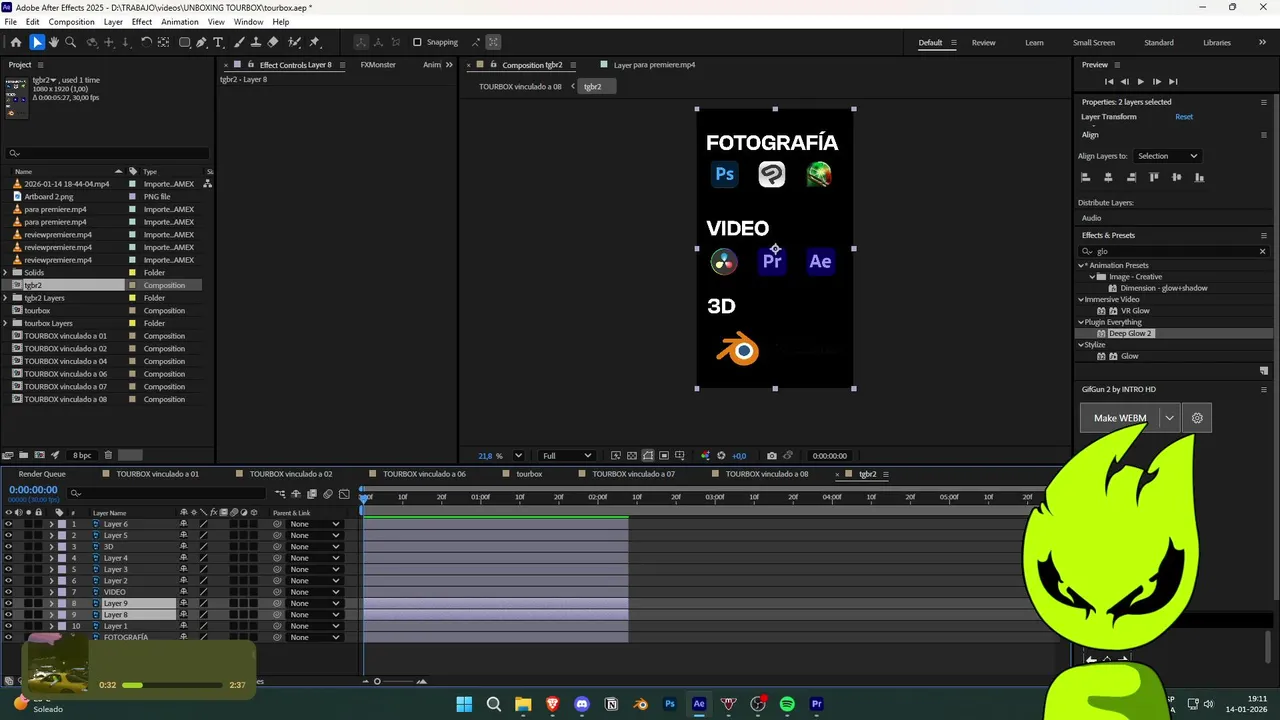The height and width of the screenshot is (720, 1280).
Task: Open the Align Layers to Selection dropdown
Action: 1167,156
